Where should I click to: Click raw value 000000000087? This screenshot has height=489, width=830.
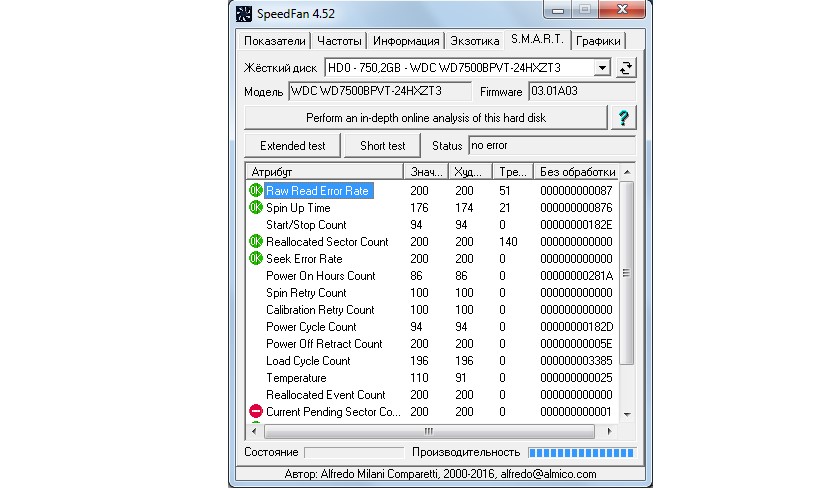pos(576,191)
